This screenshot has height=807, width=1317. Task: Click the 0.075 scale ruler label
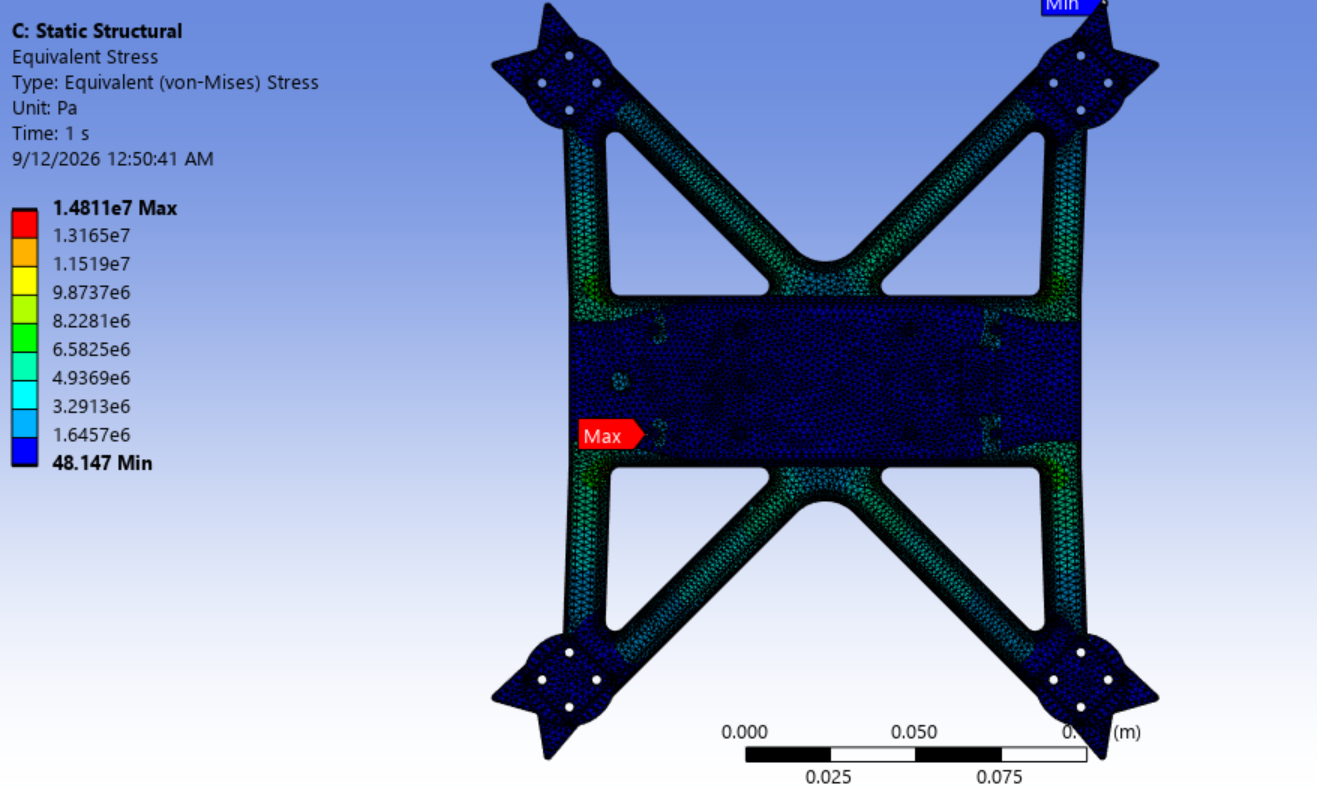pos(999,777)
